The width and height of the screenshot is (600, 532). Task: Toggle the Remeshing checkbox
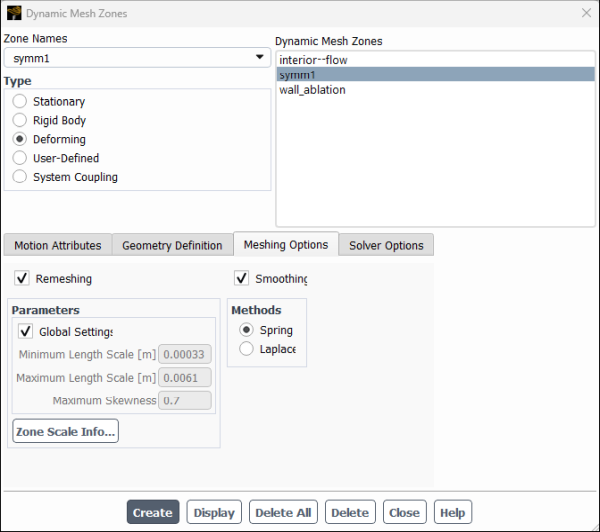pos(22,279)
